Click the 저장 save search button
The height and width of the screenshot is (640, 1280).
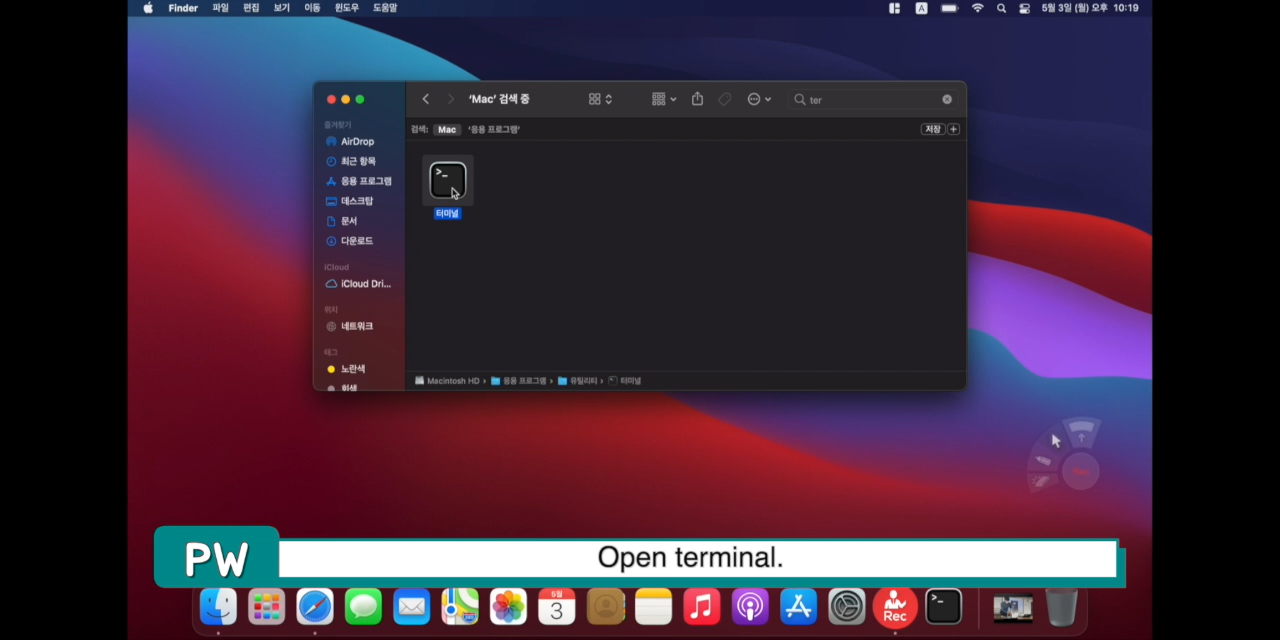932,129
